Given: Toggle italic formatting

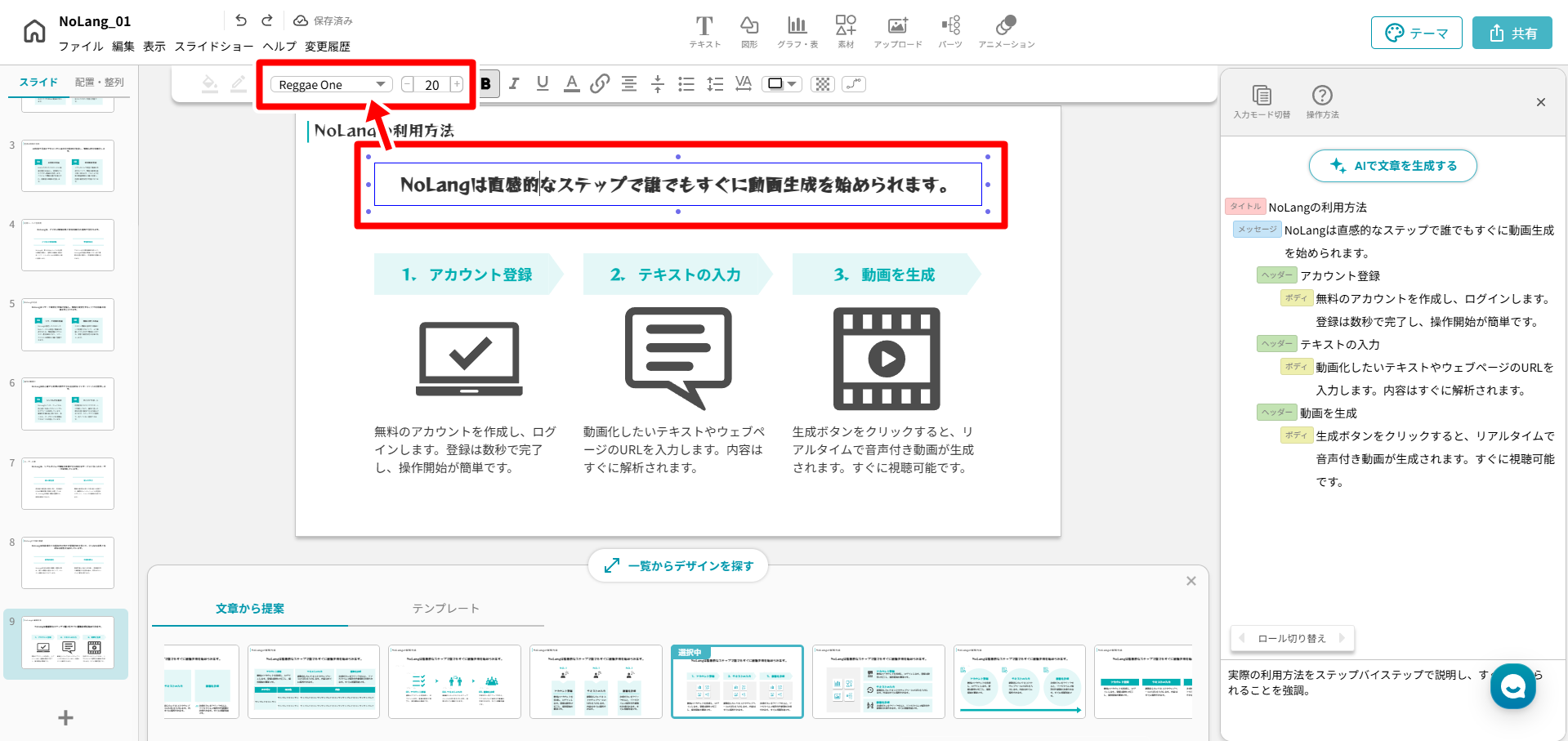Looking at the screenshot, I should click(514, 83).
